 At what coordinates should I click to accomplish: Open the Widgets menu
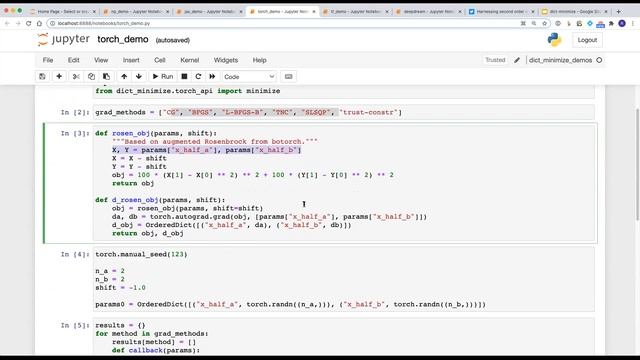(x=226, y=60)
